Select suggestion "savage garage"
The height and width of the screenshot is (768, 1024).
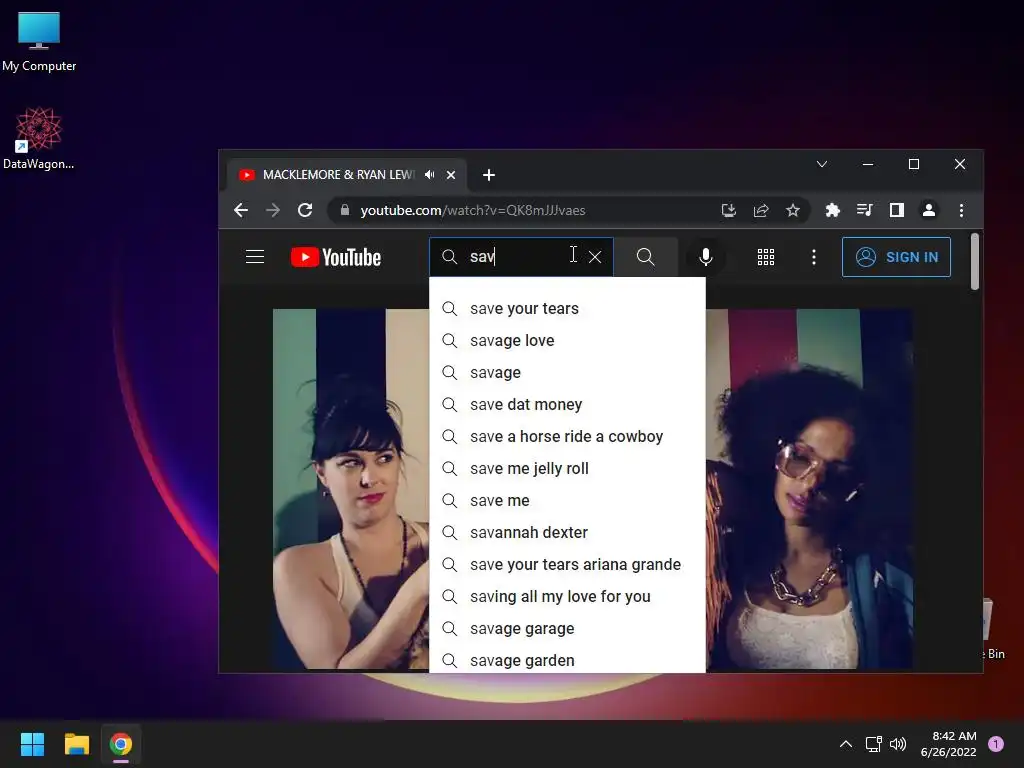(567, 628)
